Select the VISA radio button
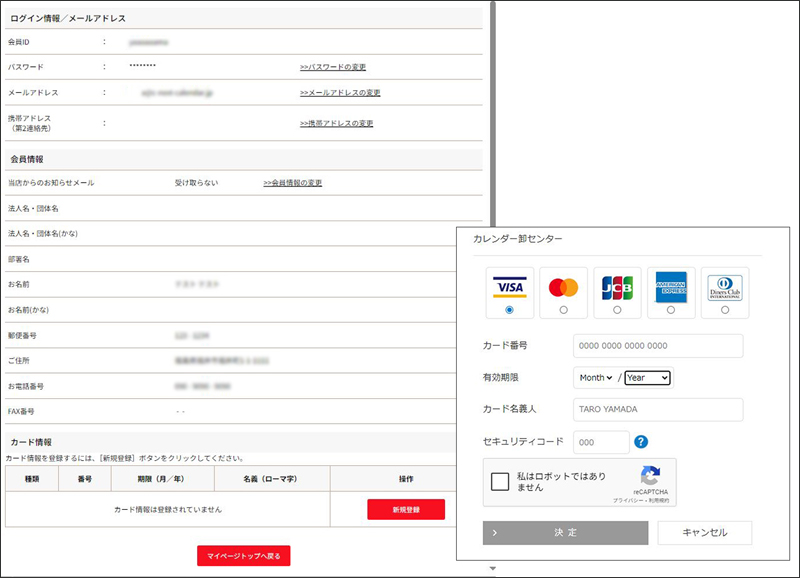The image size is (800, 578). (x=509, y=310)
